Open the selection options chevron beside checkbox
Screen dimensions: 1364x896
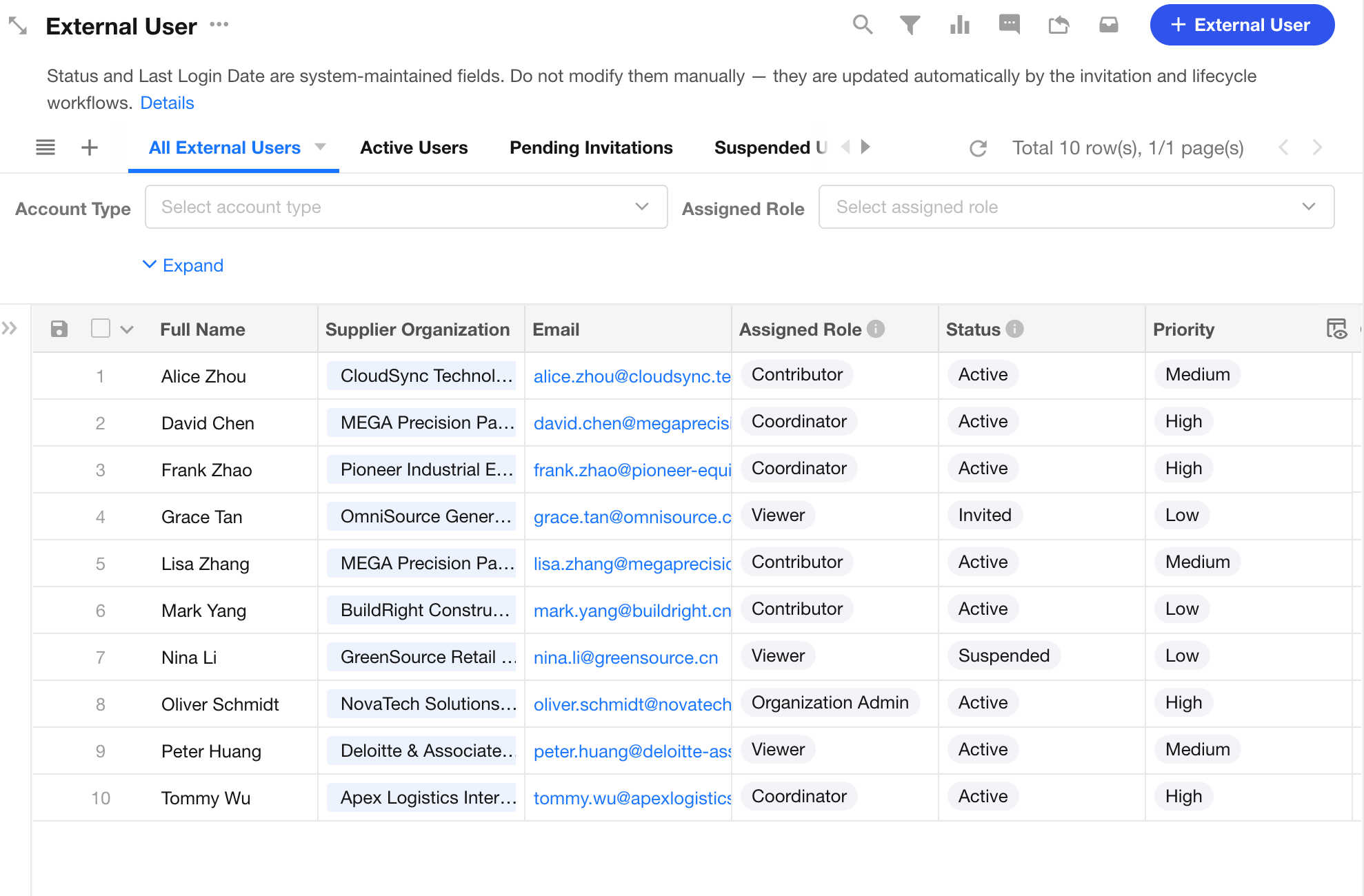(x=127, y=329)
